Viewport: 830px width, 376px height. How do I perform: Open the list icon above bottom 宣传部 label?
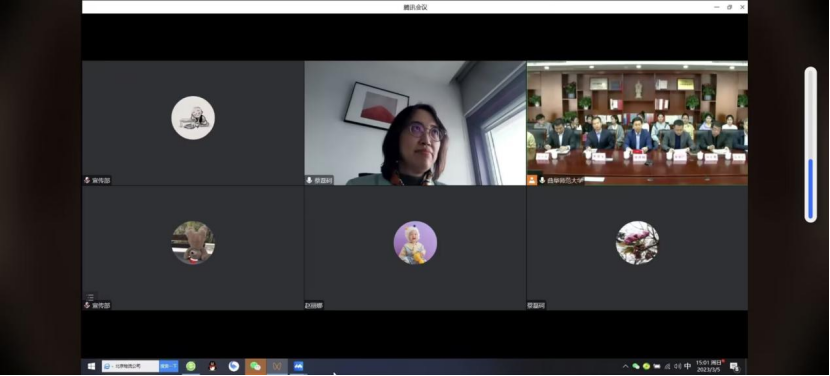[91, 298]
